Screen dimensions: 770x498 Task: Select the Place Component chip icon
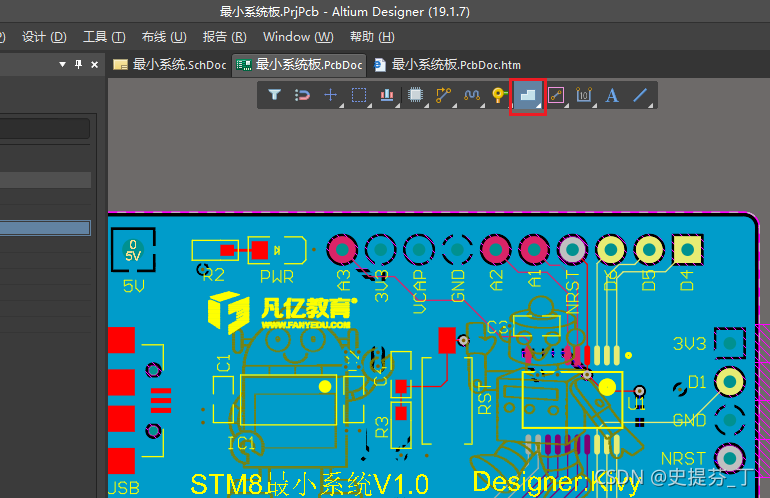point(415,95)
